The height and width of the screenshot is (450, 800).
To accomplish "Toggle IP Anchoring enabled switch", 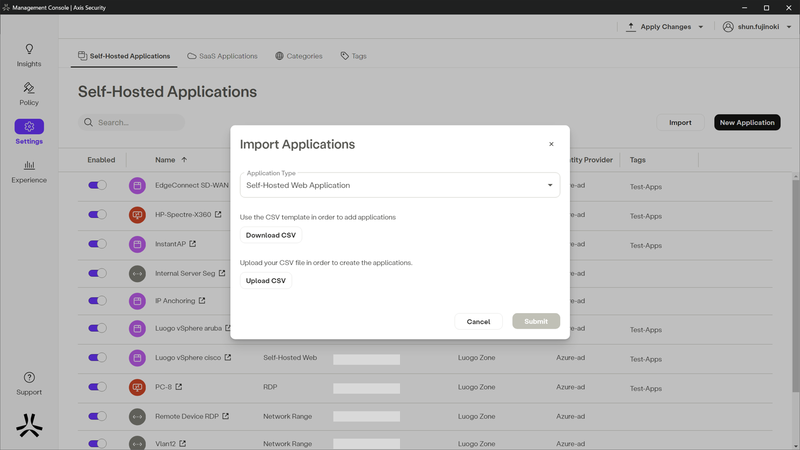I will coord(97,301).
